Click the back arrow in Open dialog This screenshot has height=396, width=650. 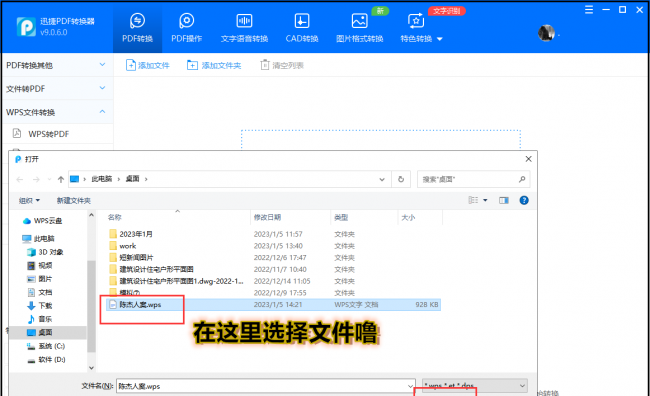19,179
